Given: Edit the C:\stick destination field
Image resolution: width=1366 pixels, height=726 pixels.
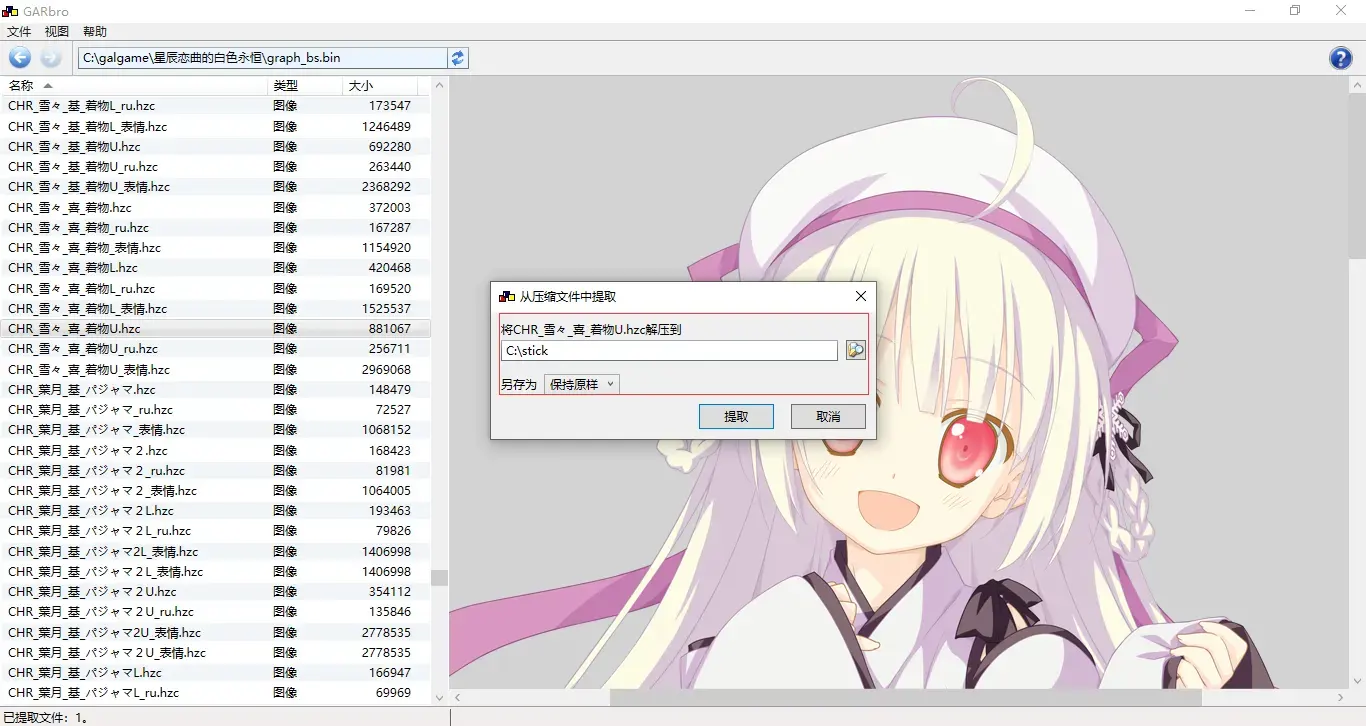Looking at the screenshot, I should pyautogui.click(x=669, y=351).
